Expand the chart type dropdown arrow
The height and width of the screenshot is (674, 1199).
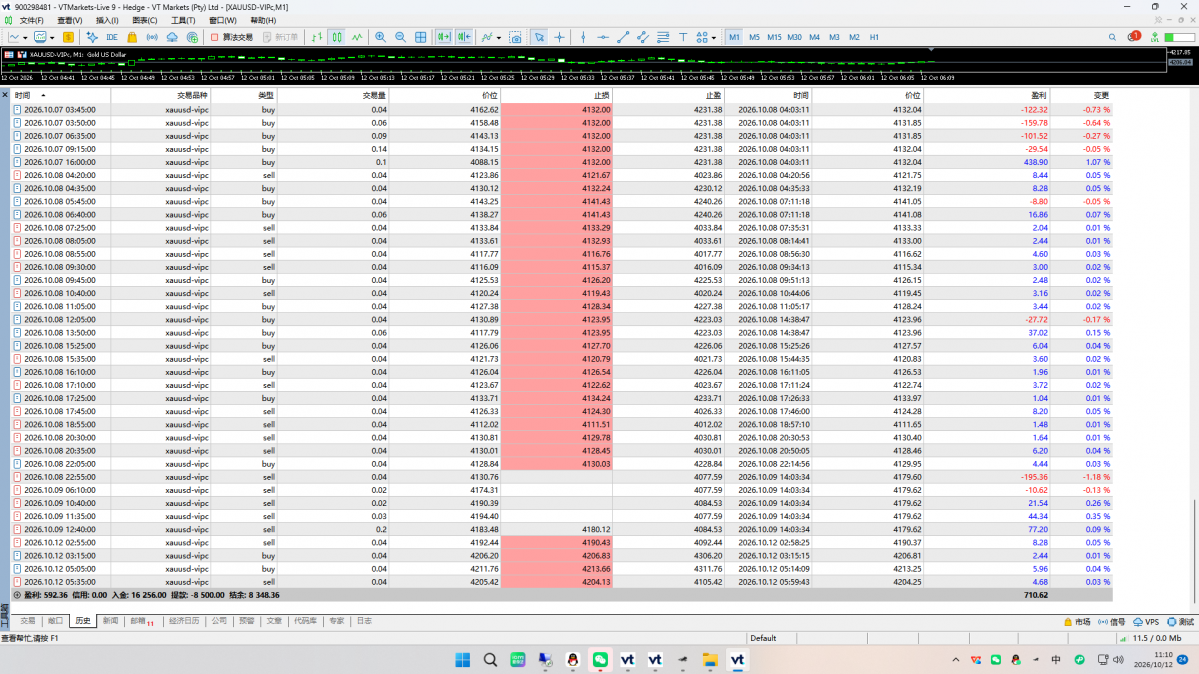click(25, 37)
